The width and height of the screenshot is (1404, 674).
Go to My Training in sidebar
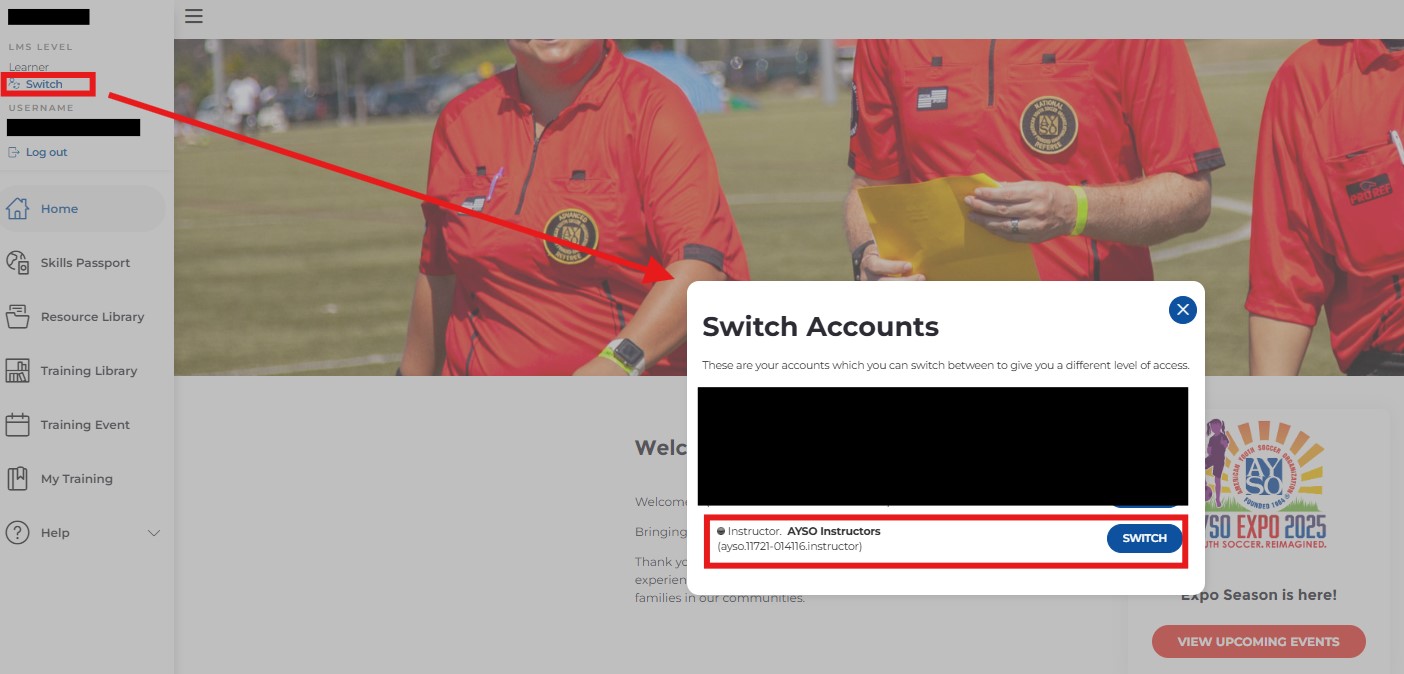76,479
